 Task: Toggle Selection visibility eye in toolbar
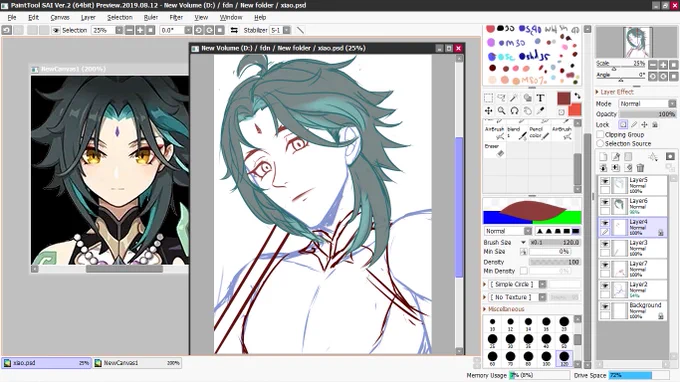(x=56, y=30)
